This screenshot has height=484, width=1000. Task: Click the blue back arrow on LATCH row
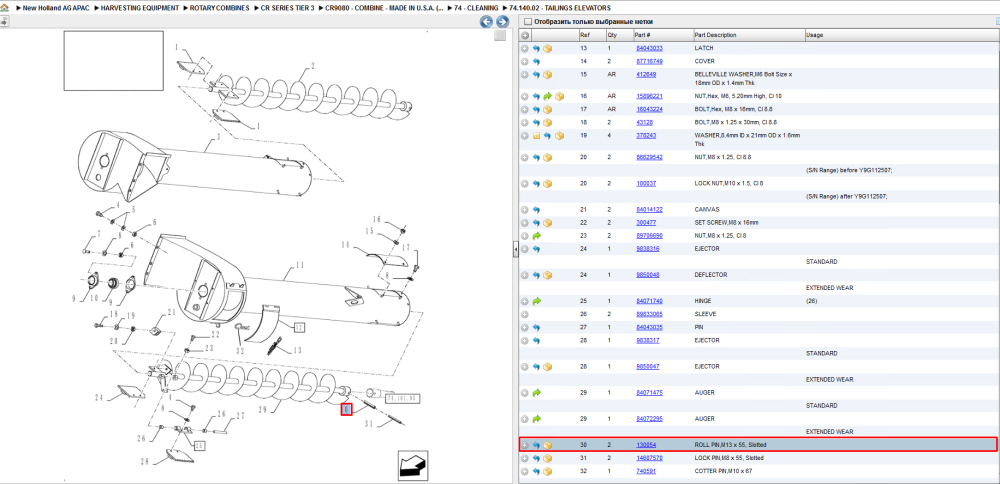[x=536, y=48]
